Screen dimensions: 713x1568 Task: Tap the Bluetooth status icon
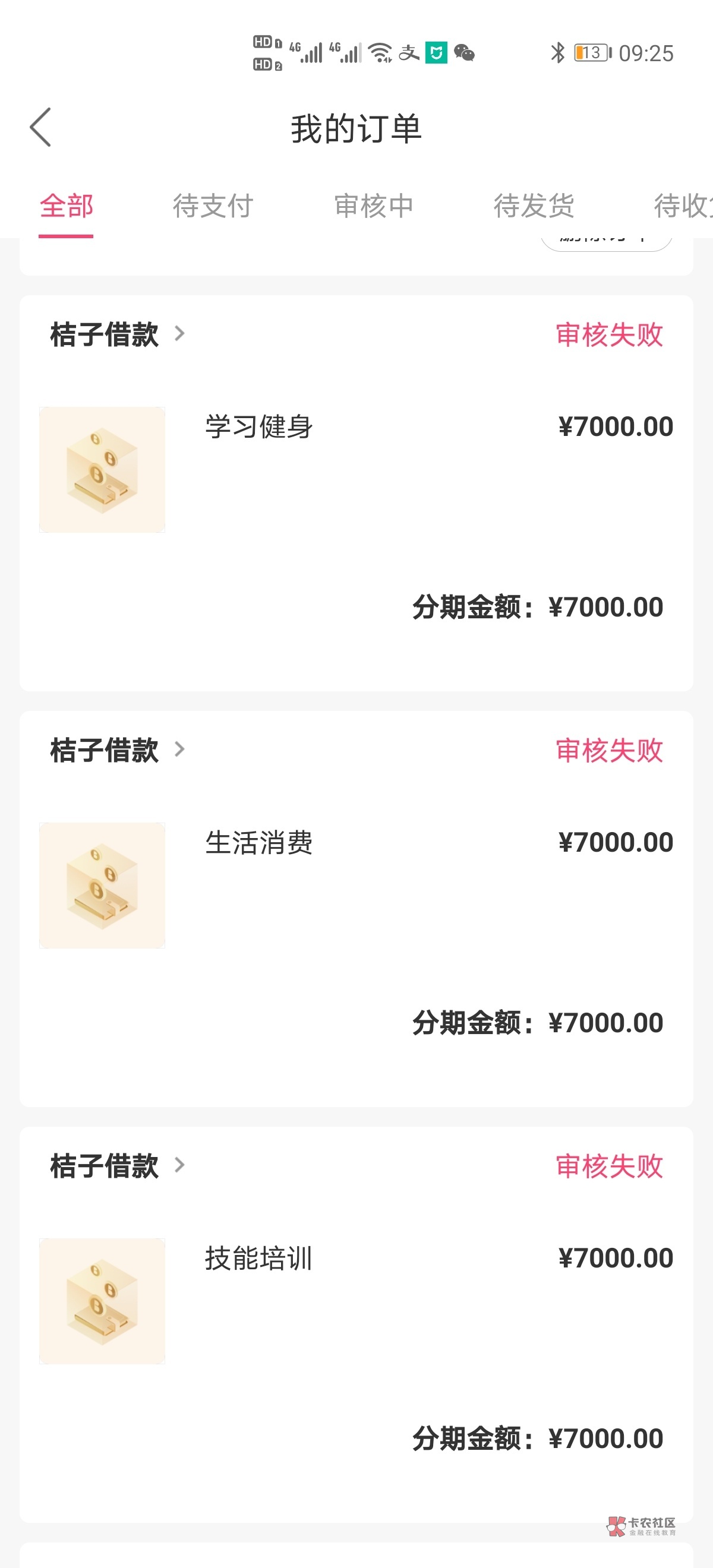[557, 53]
